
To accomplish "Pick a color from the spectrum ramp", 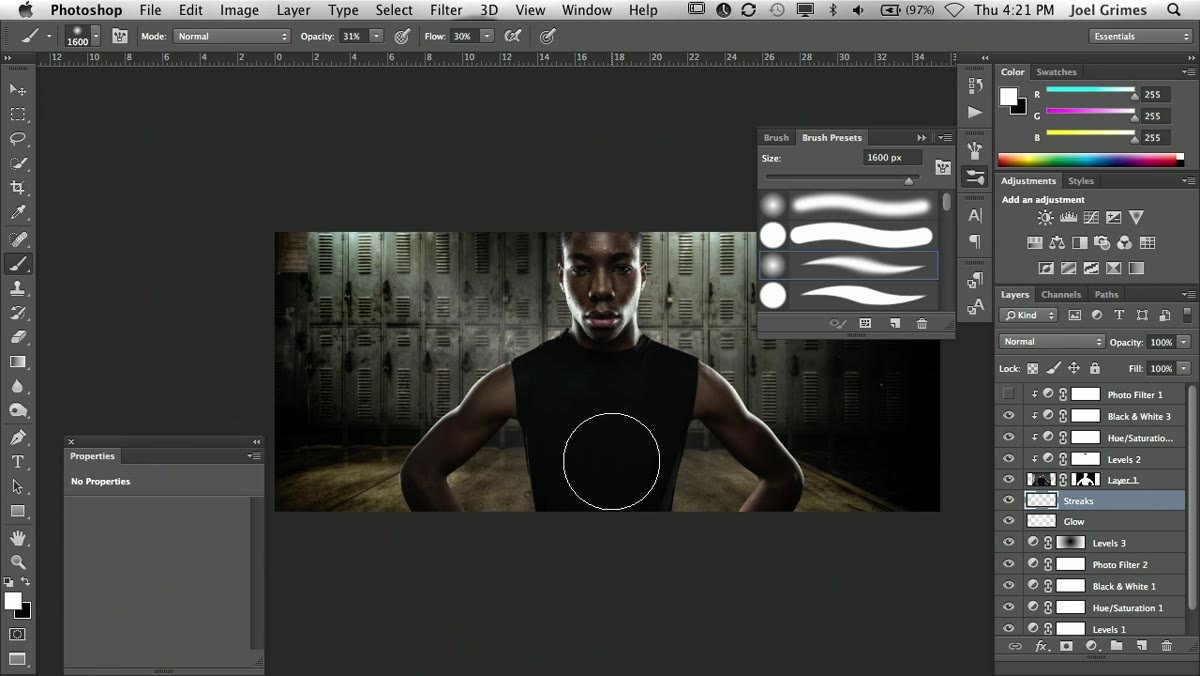I will (x=1090, y=159).
